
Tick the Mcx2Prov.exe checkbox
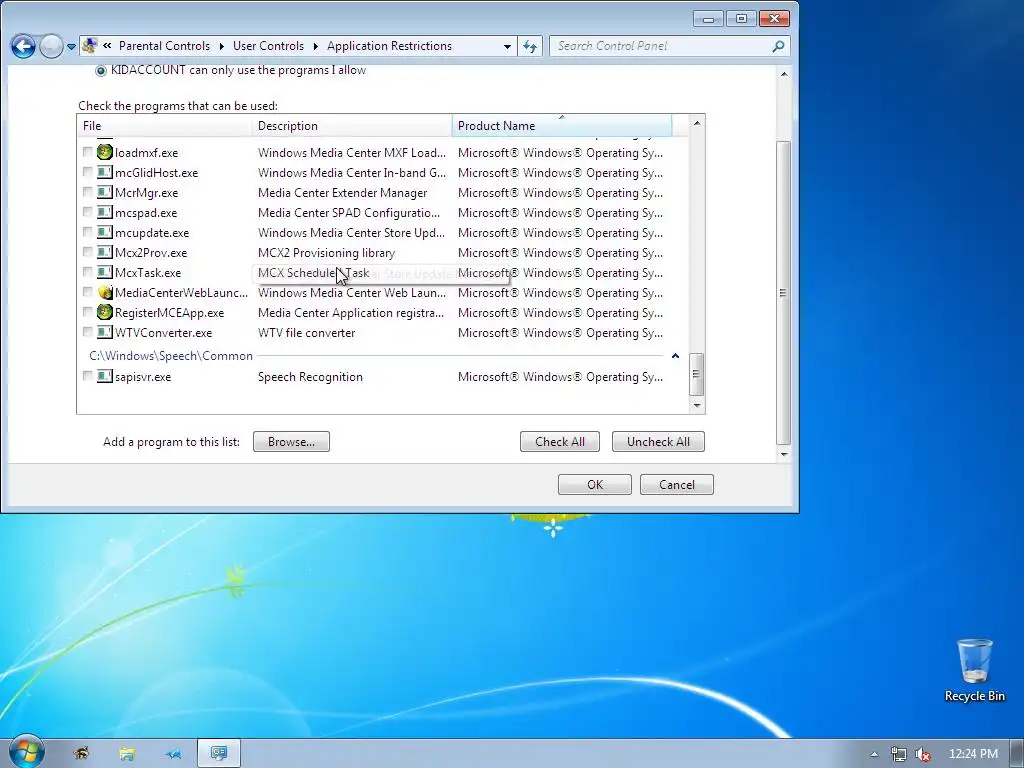88,251
